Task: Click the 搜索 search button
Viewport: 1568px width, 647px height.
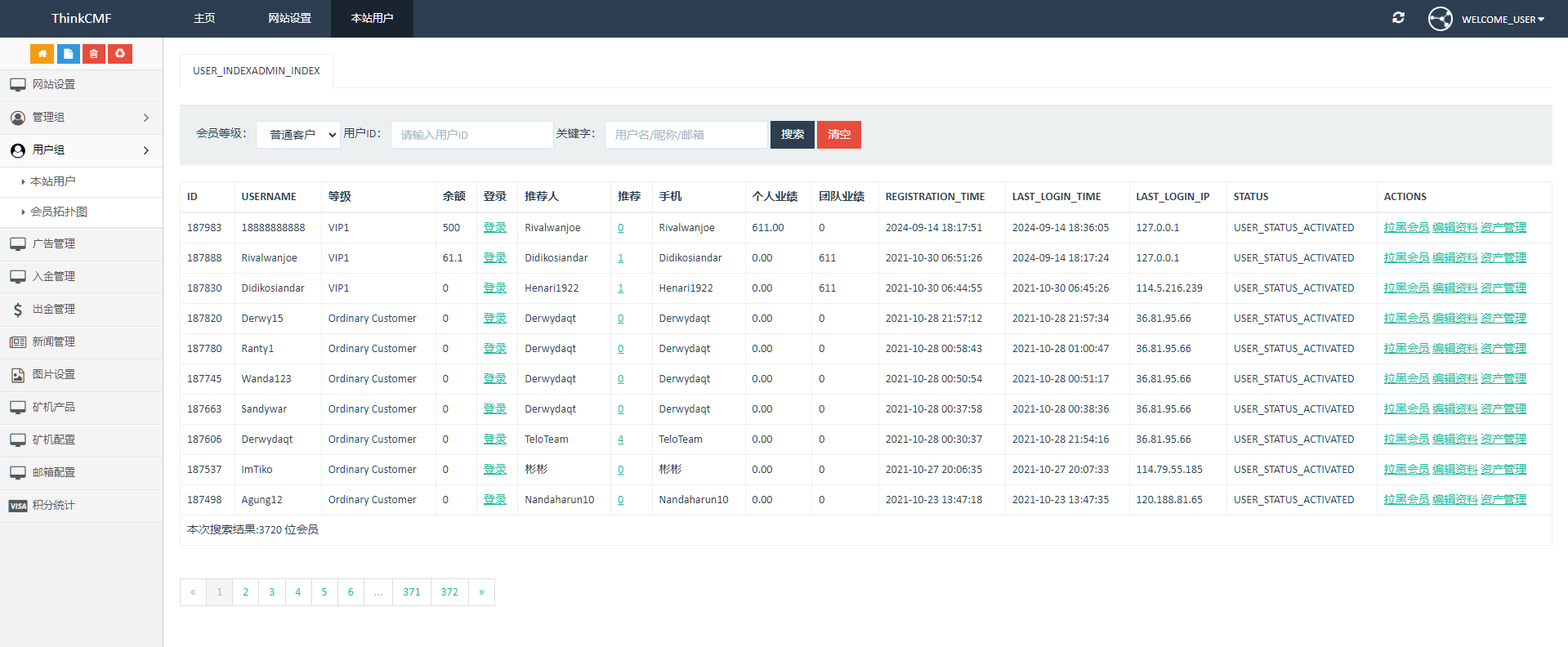Action: (x=792, y=135)
